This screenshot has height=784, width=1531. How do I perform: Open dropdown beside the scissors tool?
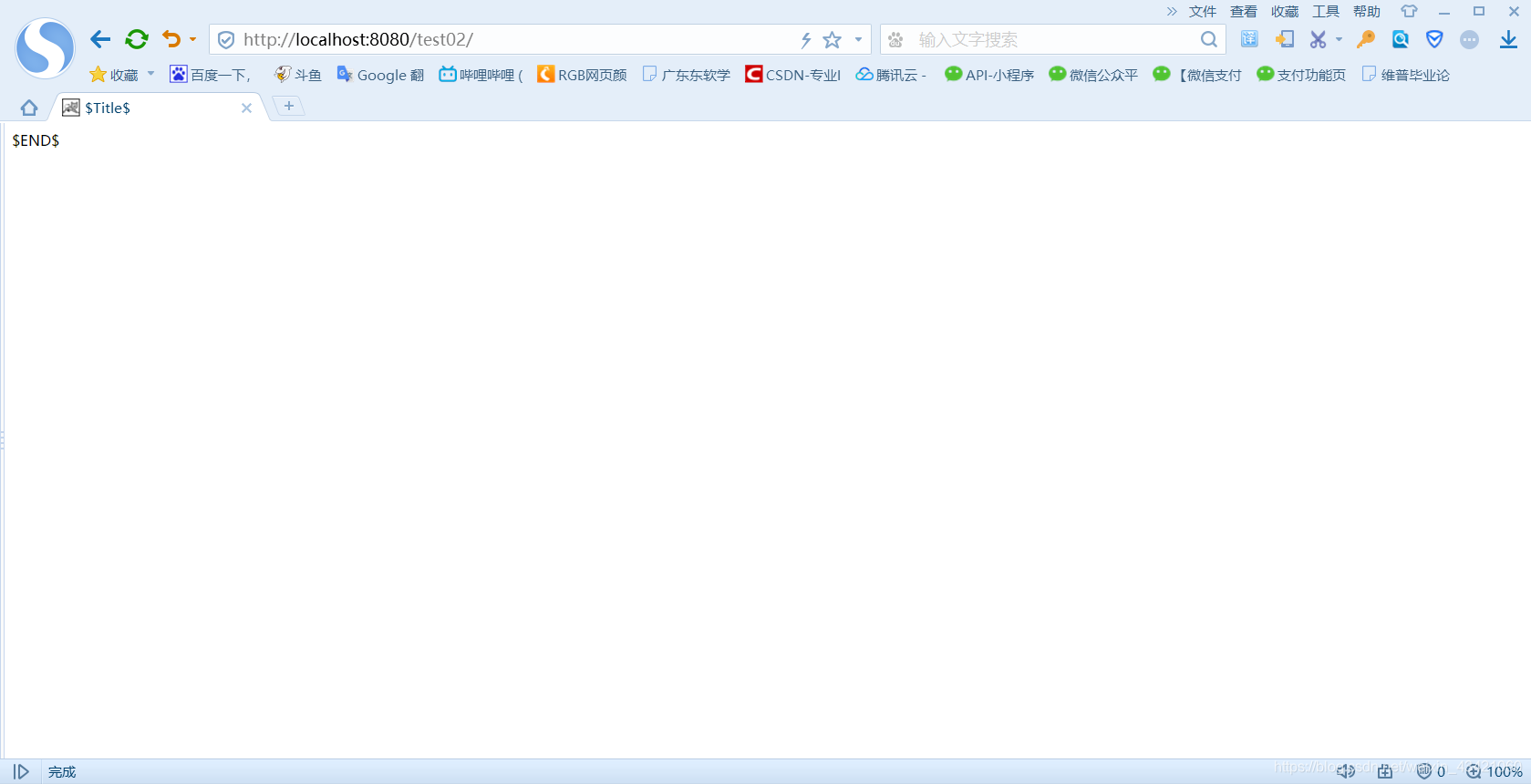(1339, 39)
